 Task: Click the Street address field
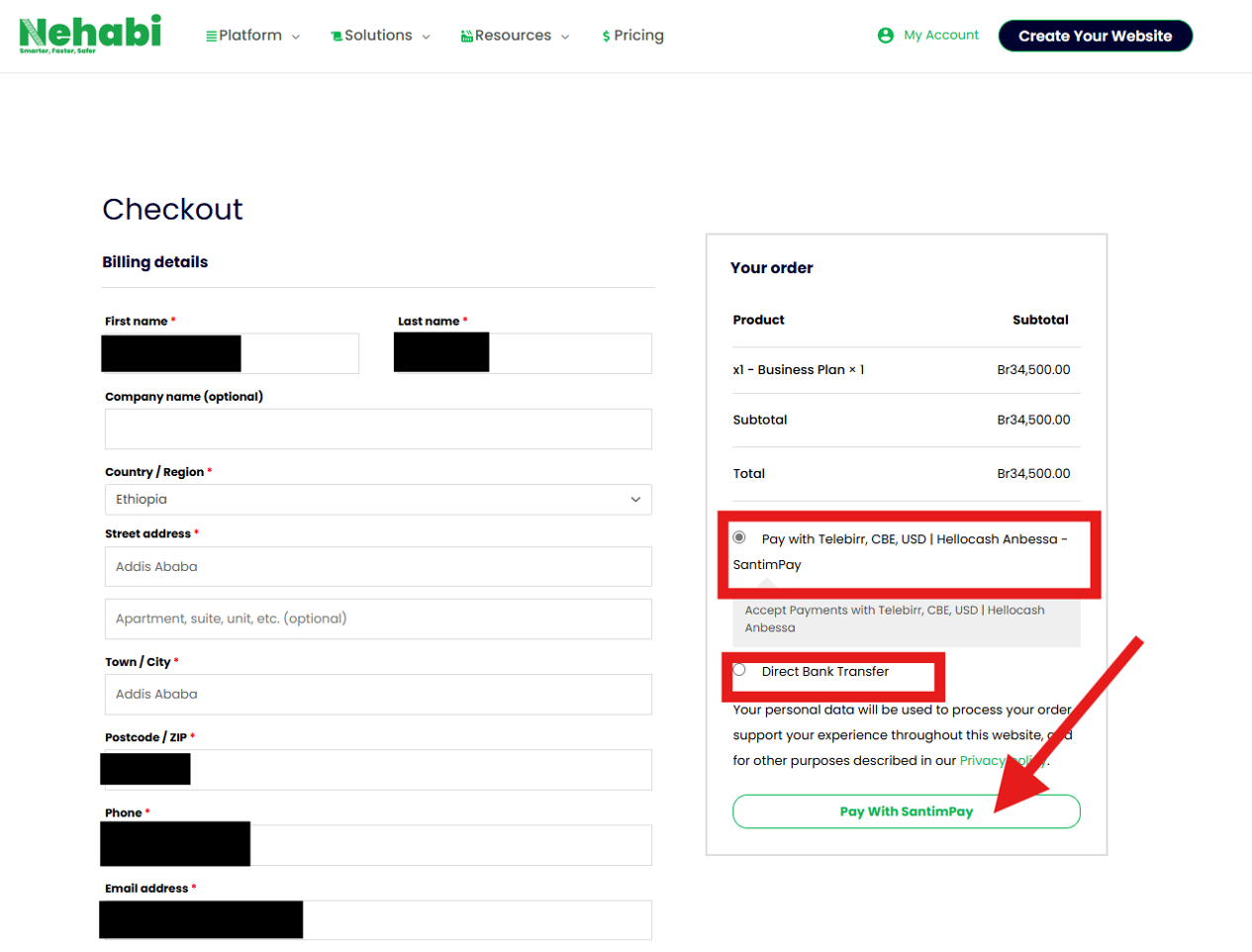pyautogui.click(x=378, y=567)
